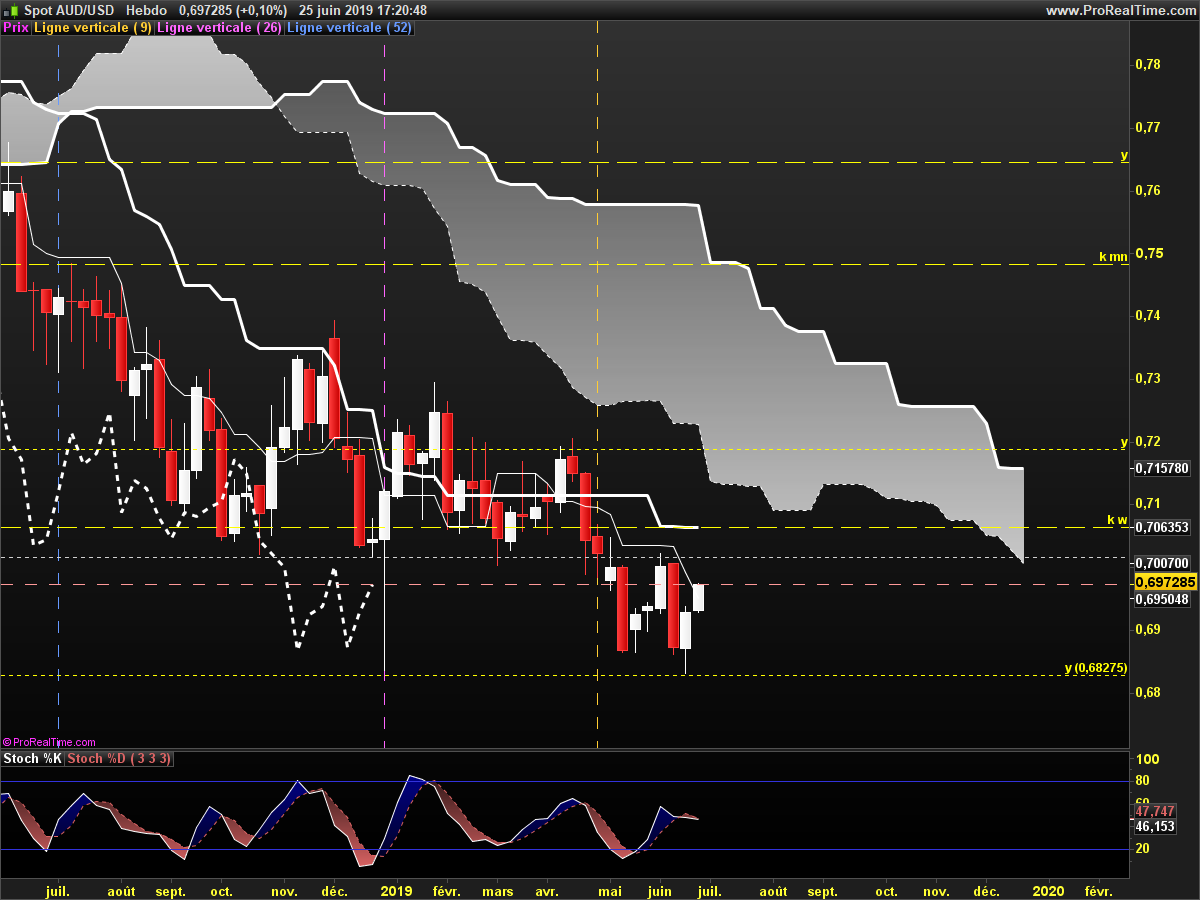This screenshot has width=1200, height=900.
Task: Click the Stoch %K indicator label
Action: [x=32, y=759]
